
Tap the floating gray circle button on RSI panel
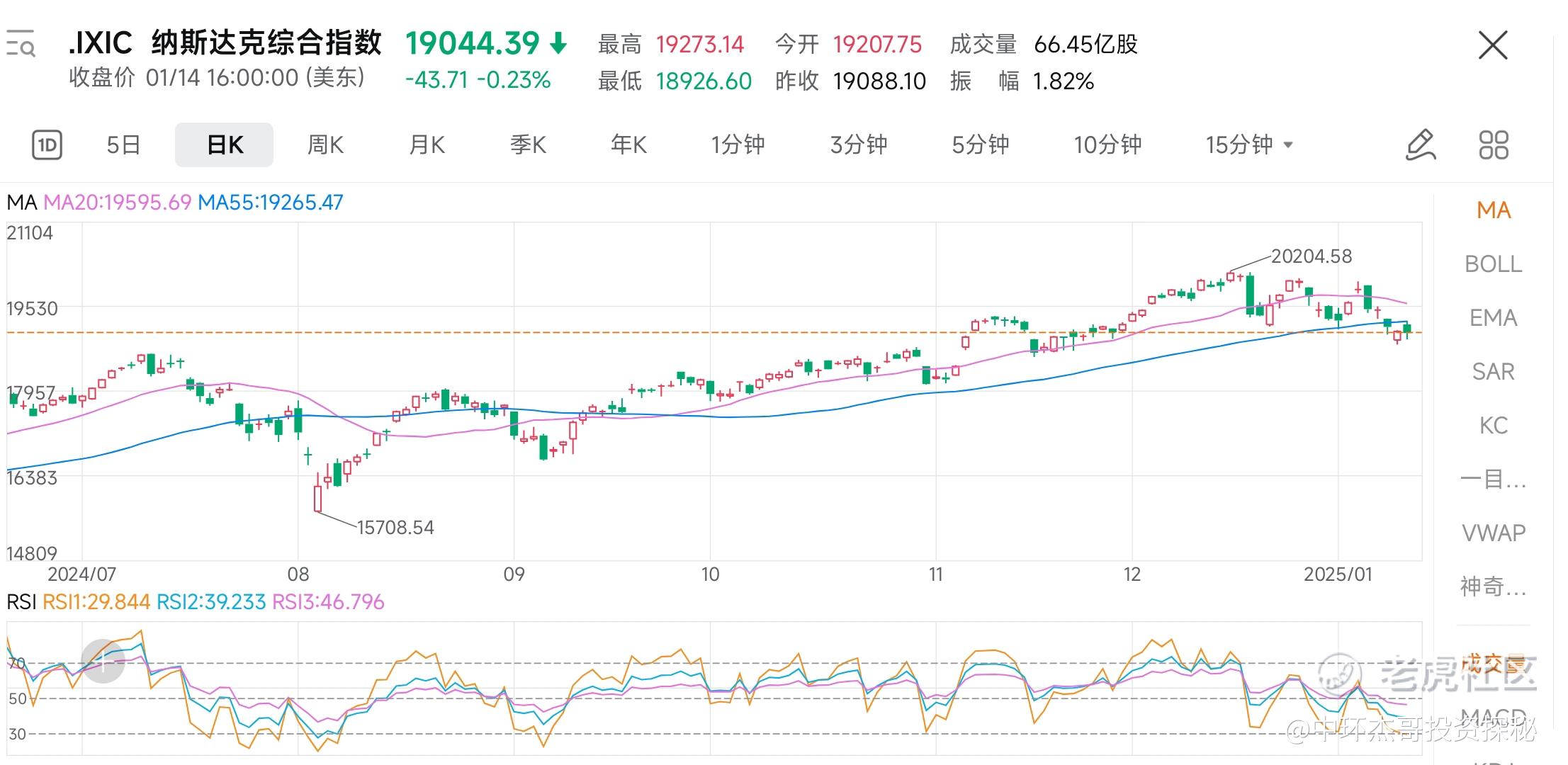click(103, 662)
